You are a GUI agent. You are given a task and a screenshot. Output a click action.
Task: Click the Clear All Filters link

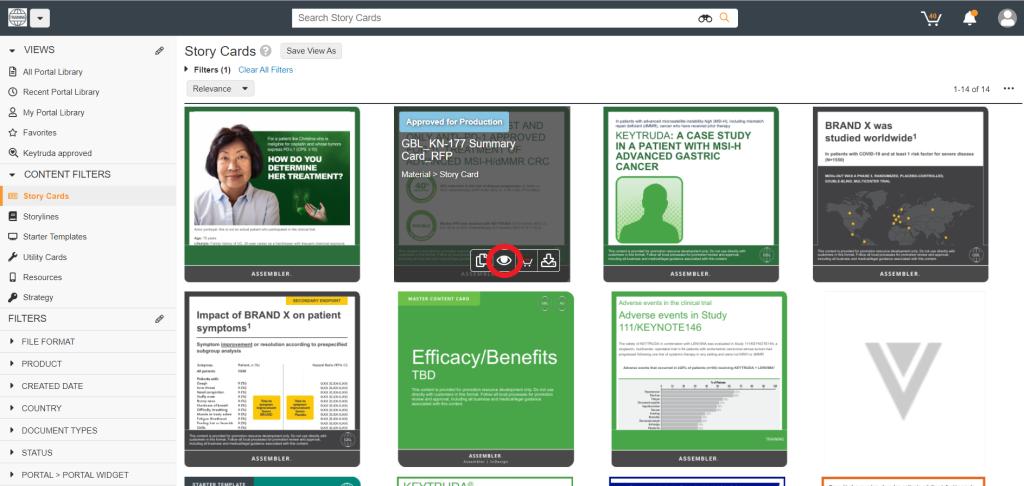(266, 70)
